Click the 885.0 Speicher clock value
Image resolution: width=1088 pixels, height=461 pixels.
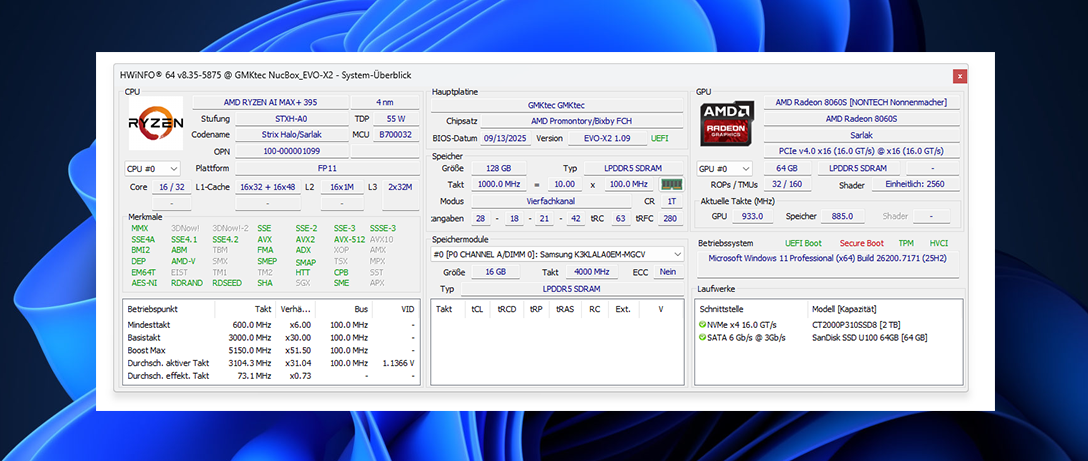click(x=843, y=216)
